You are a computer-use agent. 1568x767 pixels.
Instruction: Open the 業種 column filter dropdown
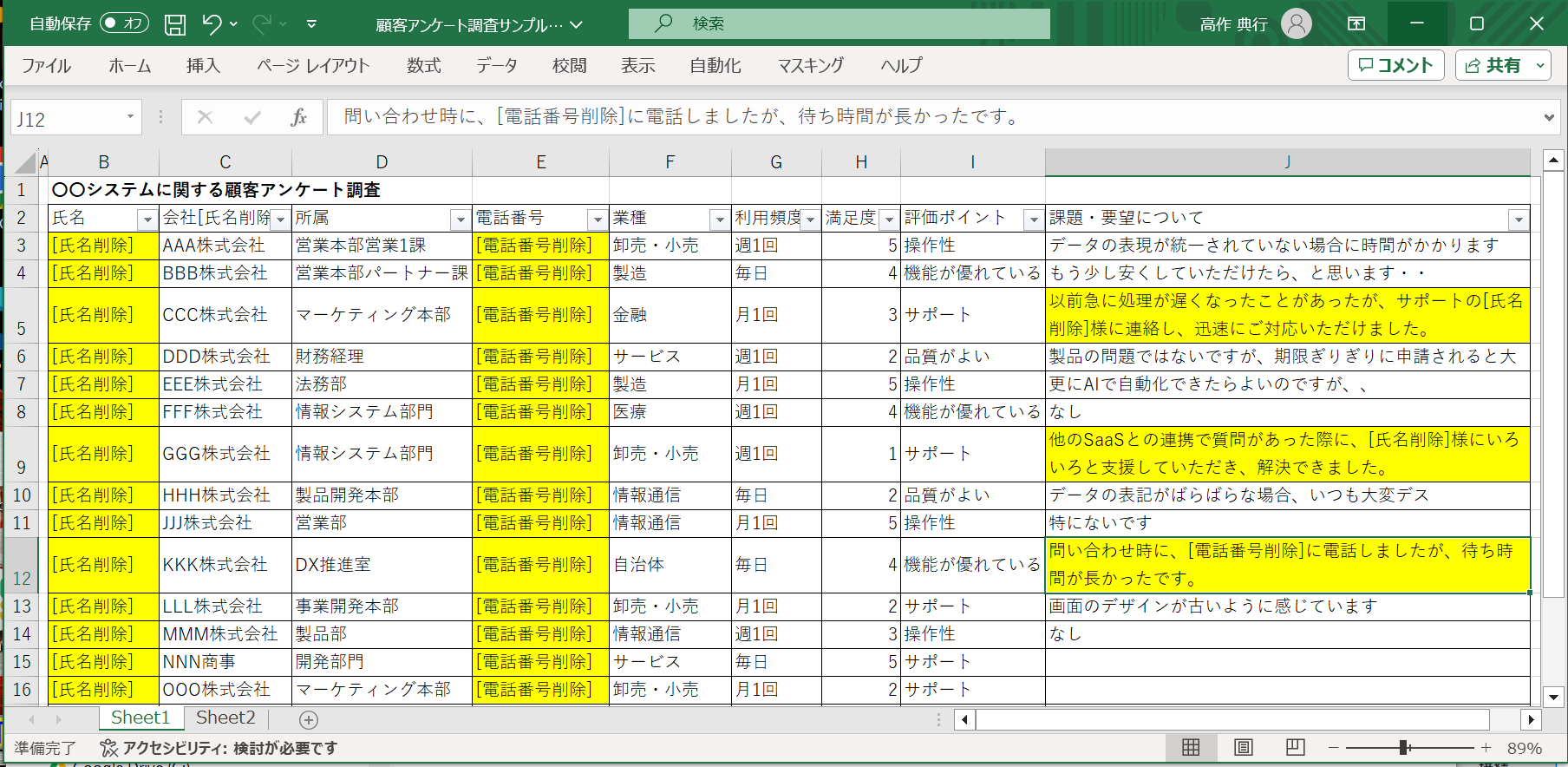click(x=719, y=220)
